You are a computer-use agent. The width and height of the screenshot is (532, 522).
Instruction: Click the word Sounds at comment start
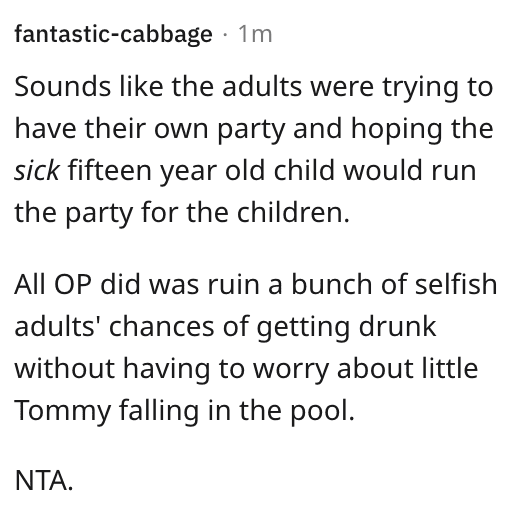63,87
